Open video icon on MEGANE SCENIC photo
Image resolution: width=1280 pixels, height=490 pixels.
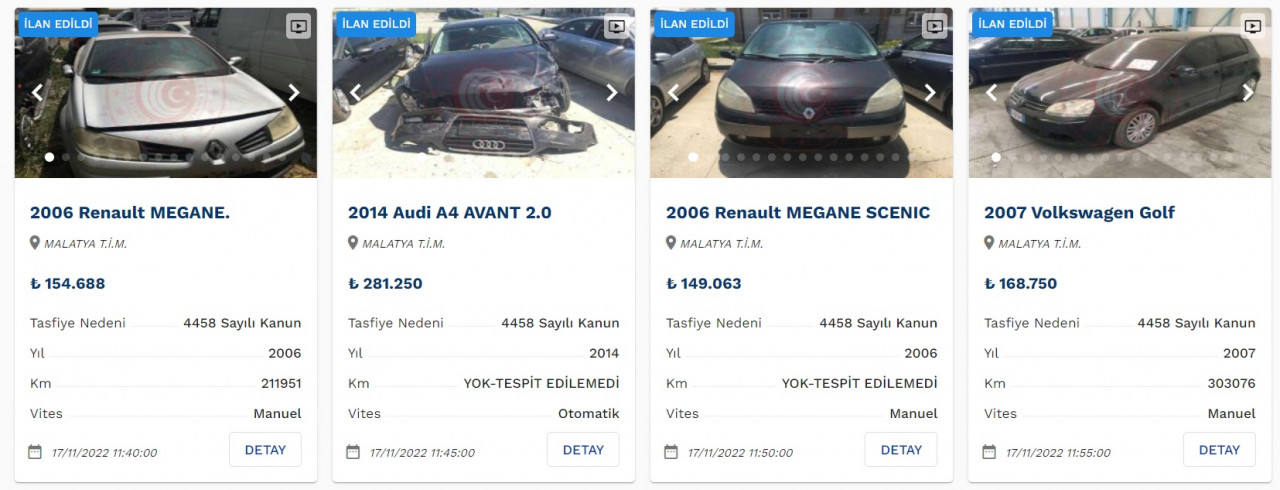point(934,26)
